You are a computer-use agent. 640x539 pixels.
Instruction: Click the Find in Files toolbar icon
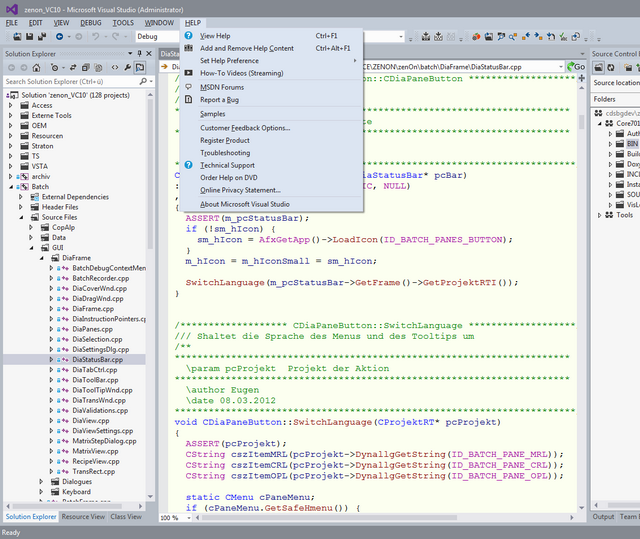[501, 37]
